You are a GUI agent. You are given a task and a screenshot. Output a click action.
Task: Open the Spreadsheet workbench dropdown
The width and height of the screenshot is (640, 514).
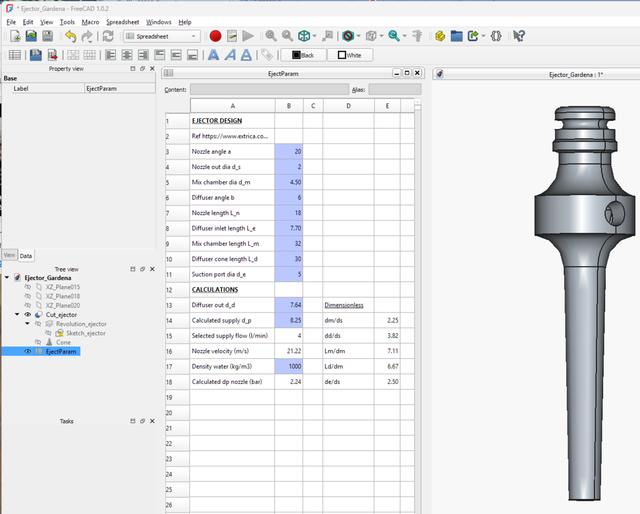click(162, 36)
